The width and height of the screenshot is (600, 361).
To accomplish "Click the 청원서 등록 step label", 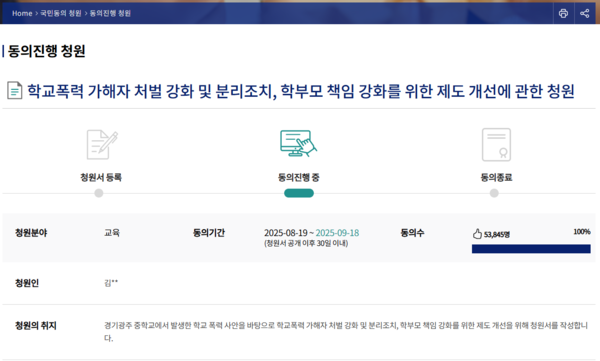I will coord(101,177).
